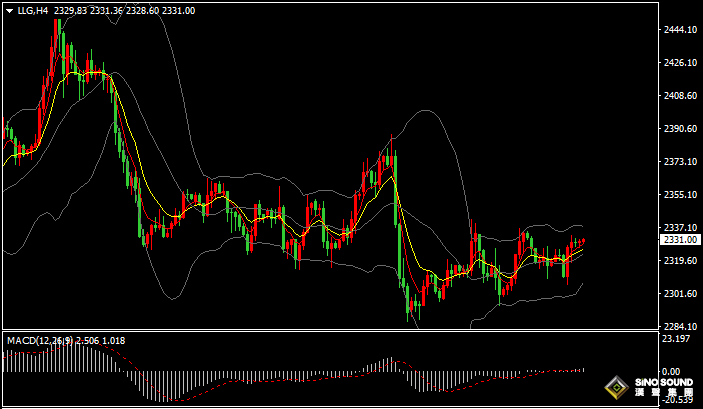Click the 2301.60 price axis label
Screen dimensions: 703x409
pos(680,294)
